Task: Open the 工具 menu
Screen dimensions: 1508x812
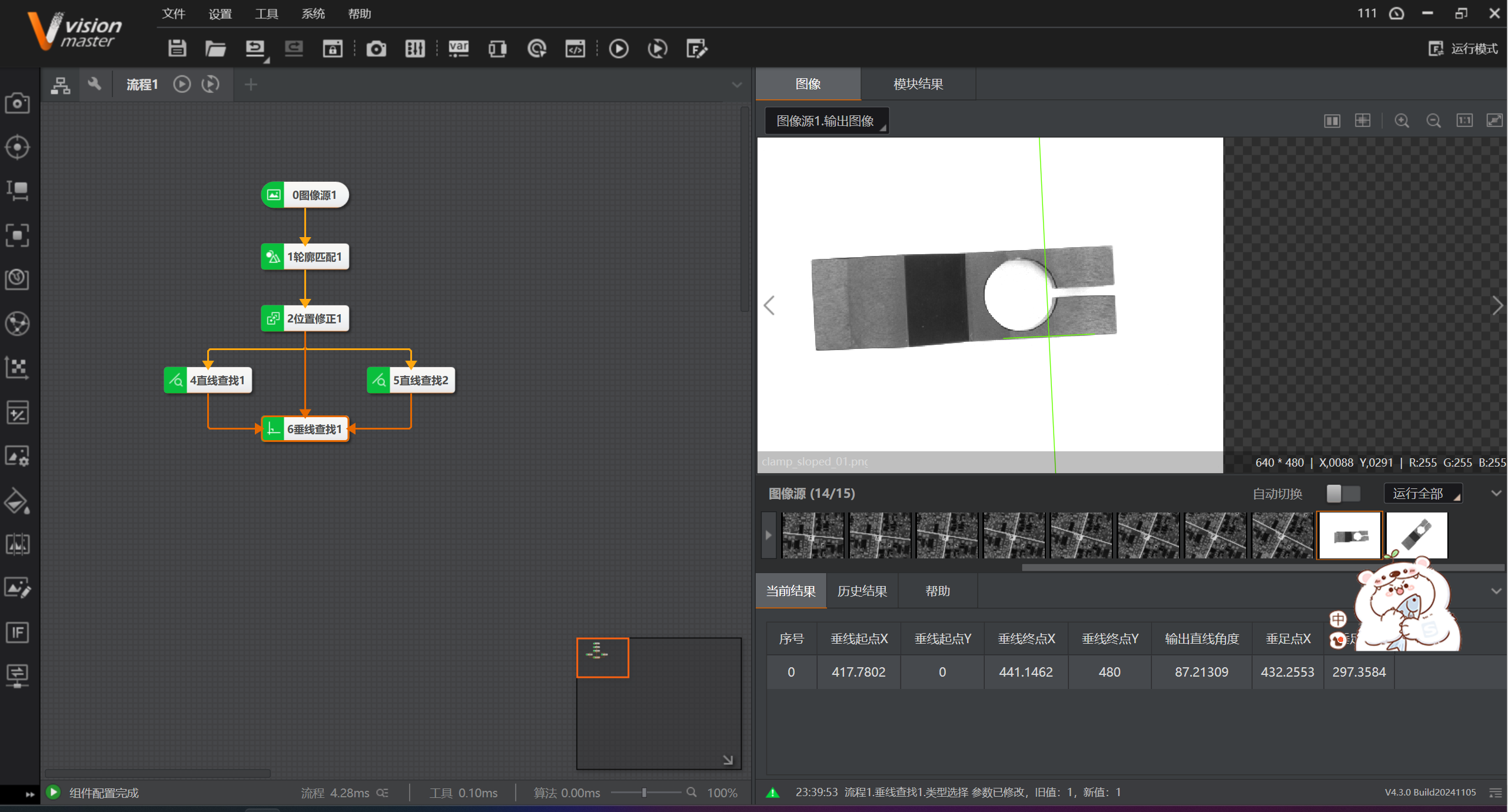Action: (x=266, y=14)
